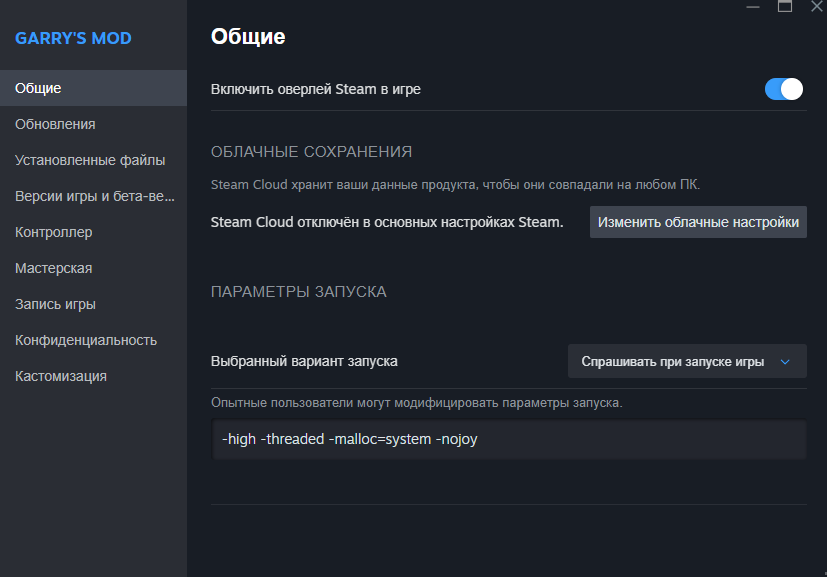827x577 pixels.
Task: Go to the Кастомизация section
Action: point(93,376)
